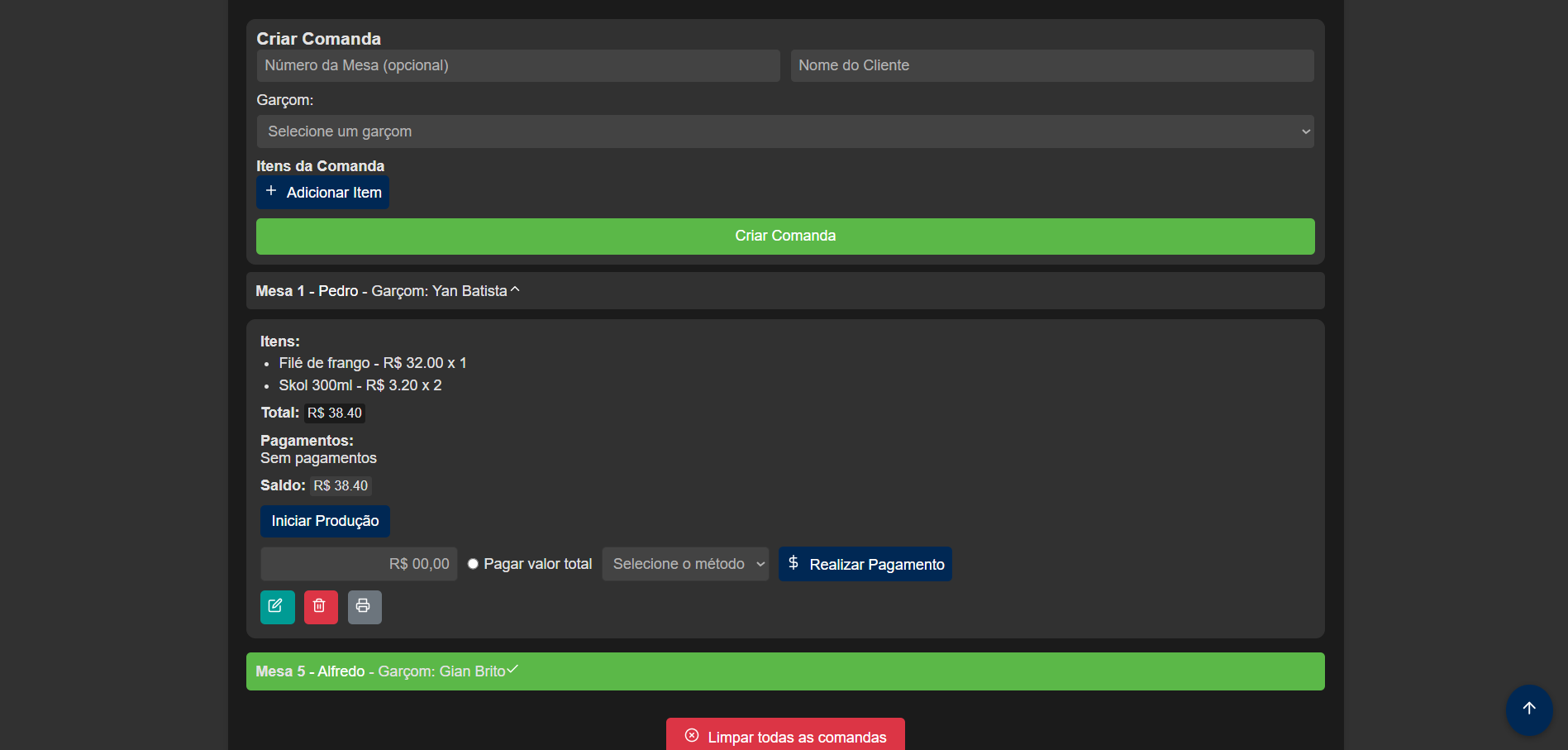The image size is (1568, 750).
Task: Click the plus icon in Adicionar Item
Action: [271, 191]
